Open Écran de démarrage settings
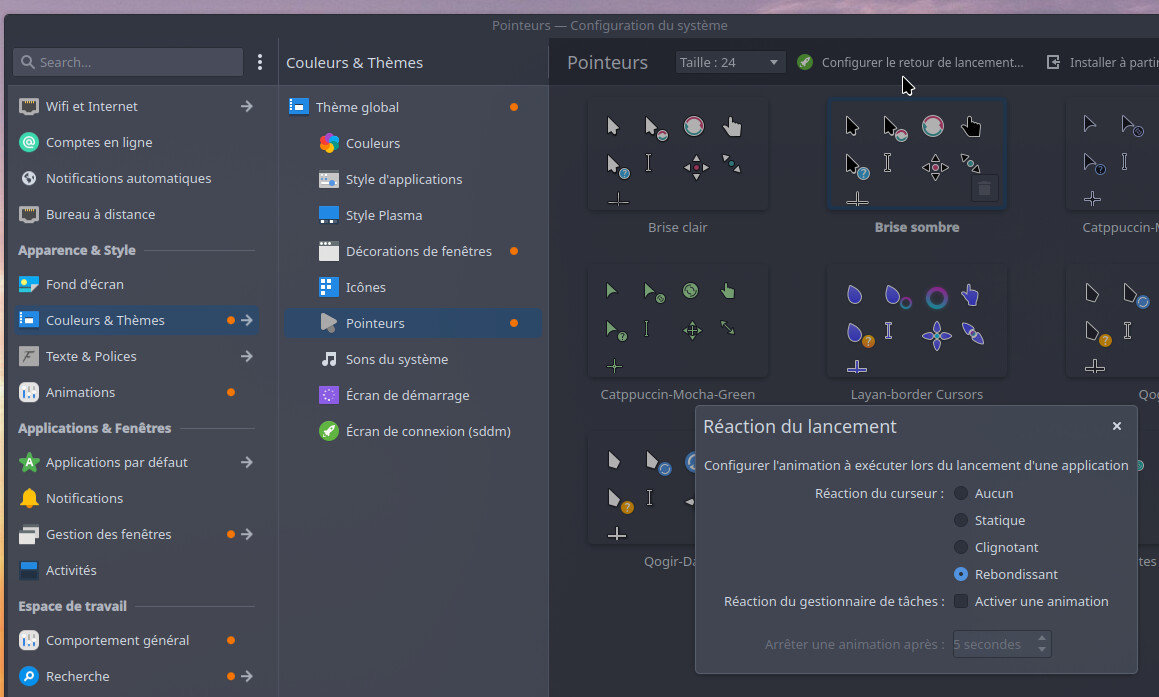1159x697 pixels. coord(407,395)
